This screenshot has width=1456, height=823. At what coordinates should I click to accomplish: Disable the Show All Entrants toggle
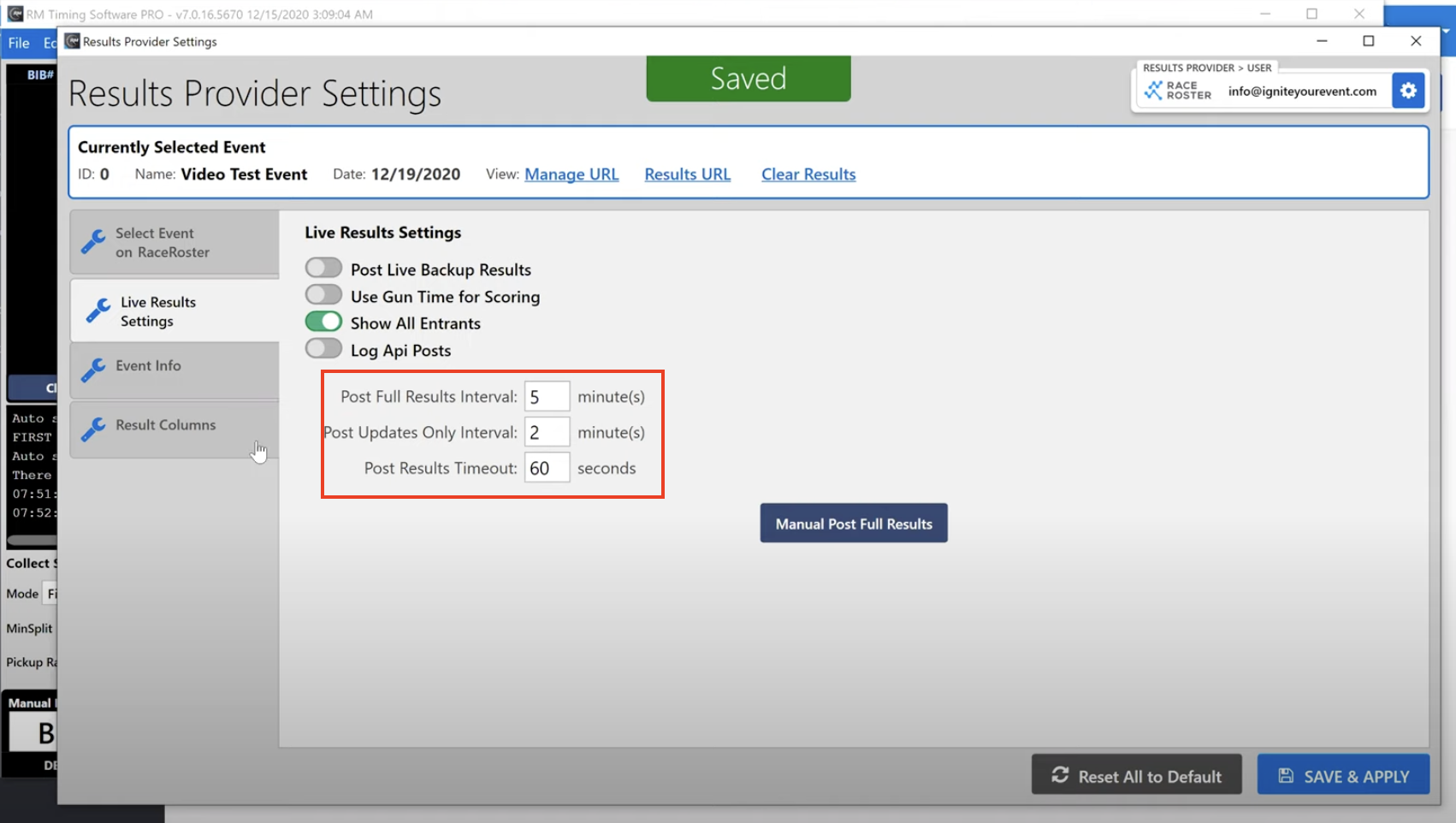click(x=323, y=323)
